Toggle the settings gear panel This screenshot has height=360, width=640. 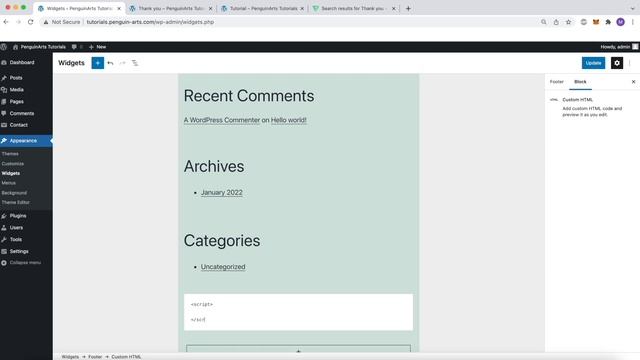pyautogui.click(x=617, y=63)
